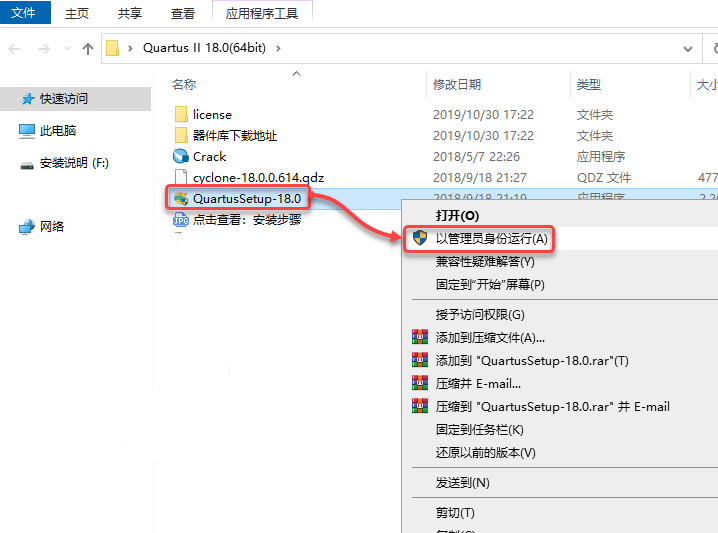Click the 网络 network icon

click(x=27, y=227)
